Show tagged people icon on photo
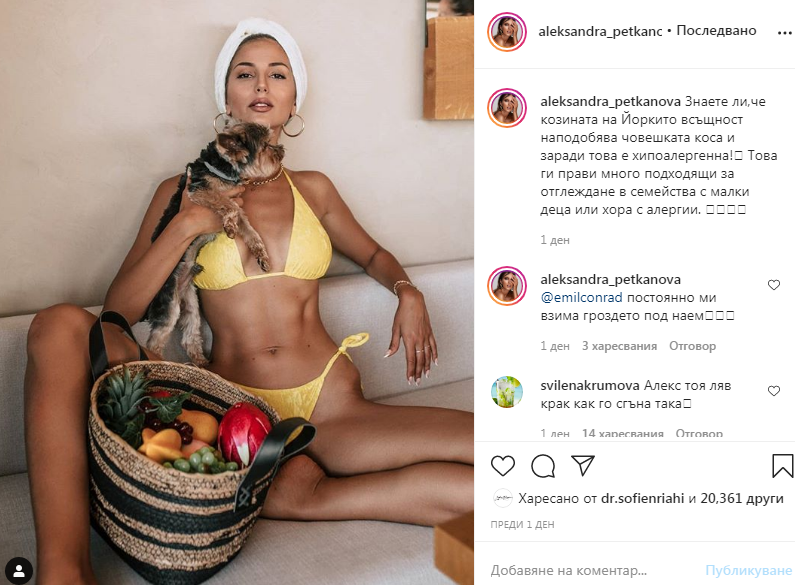 [x=19, y=571]
